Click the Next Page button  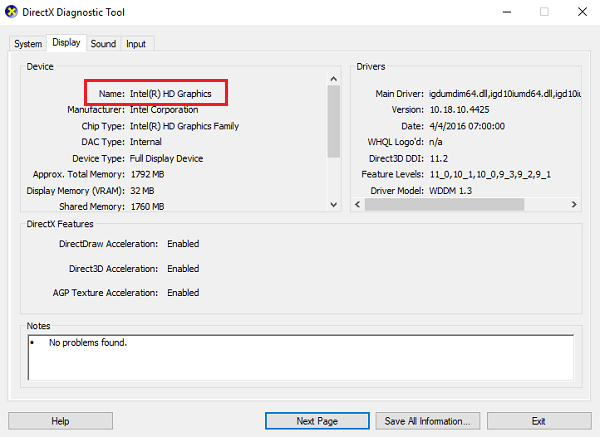320,421
